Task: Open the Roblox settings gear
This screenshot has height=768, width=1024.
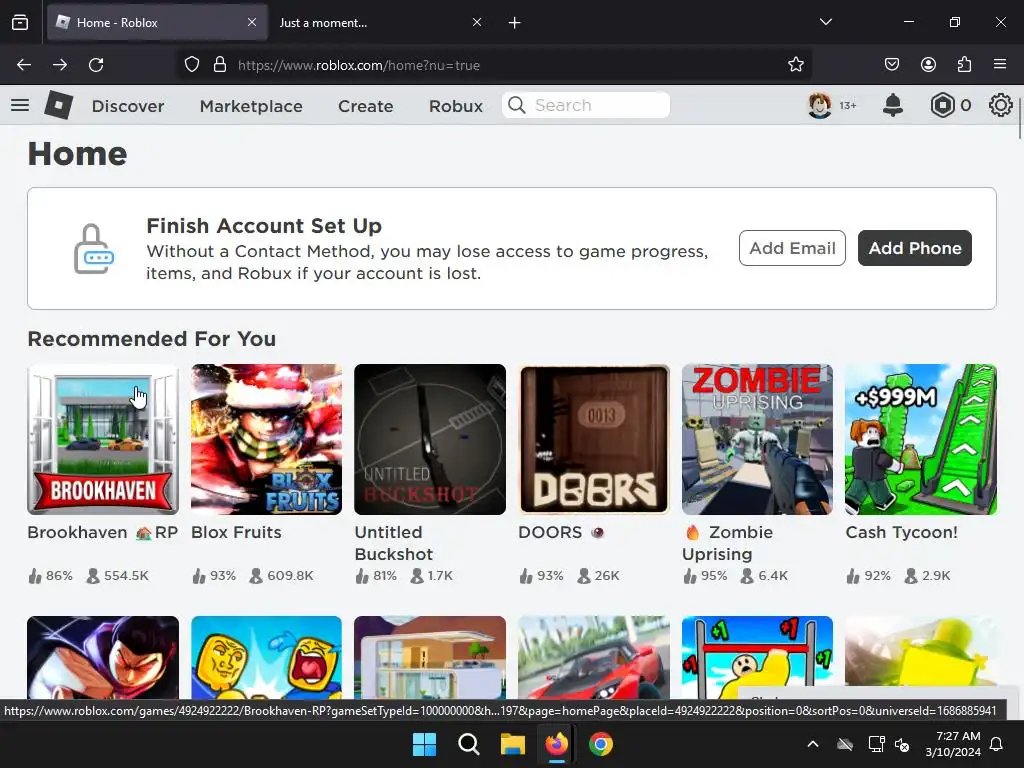Action: 1000,105
